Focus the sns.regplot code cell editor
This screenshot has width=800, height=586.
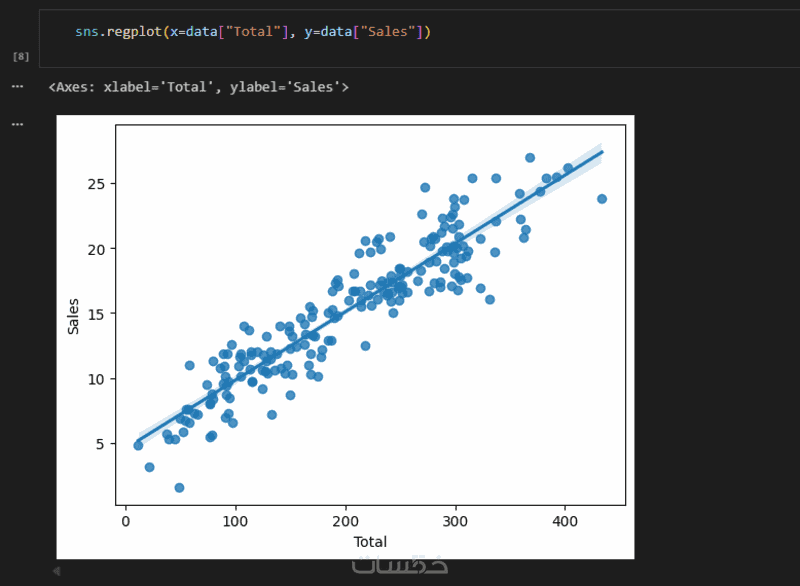500,33
